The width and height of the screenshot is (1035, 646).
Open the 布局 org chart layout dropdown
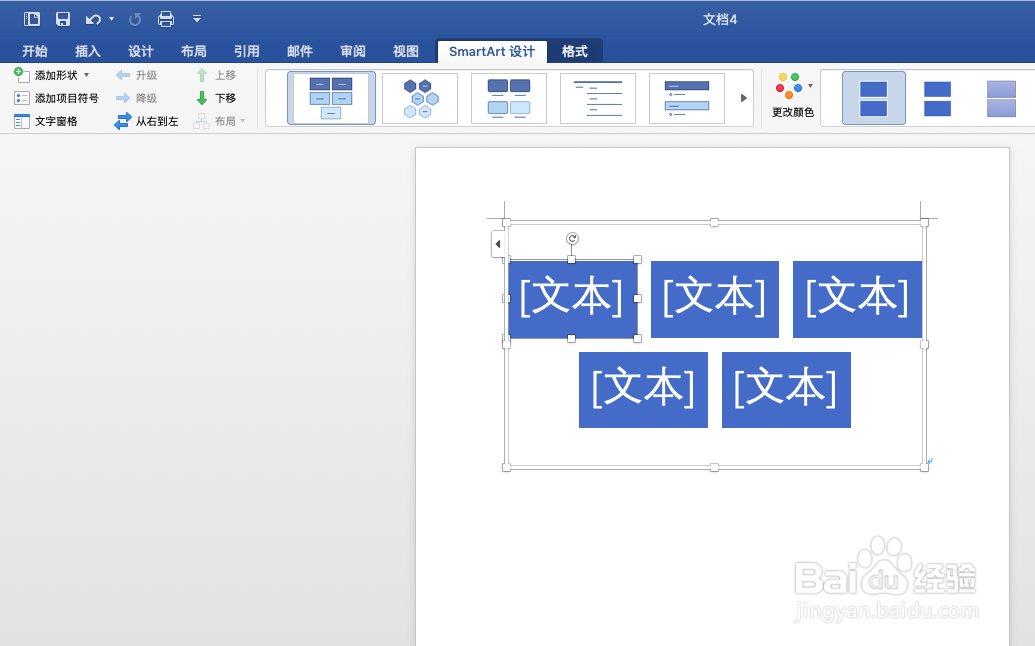pos(219,121)
